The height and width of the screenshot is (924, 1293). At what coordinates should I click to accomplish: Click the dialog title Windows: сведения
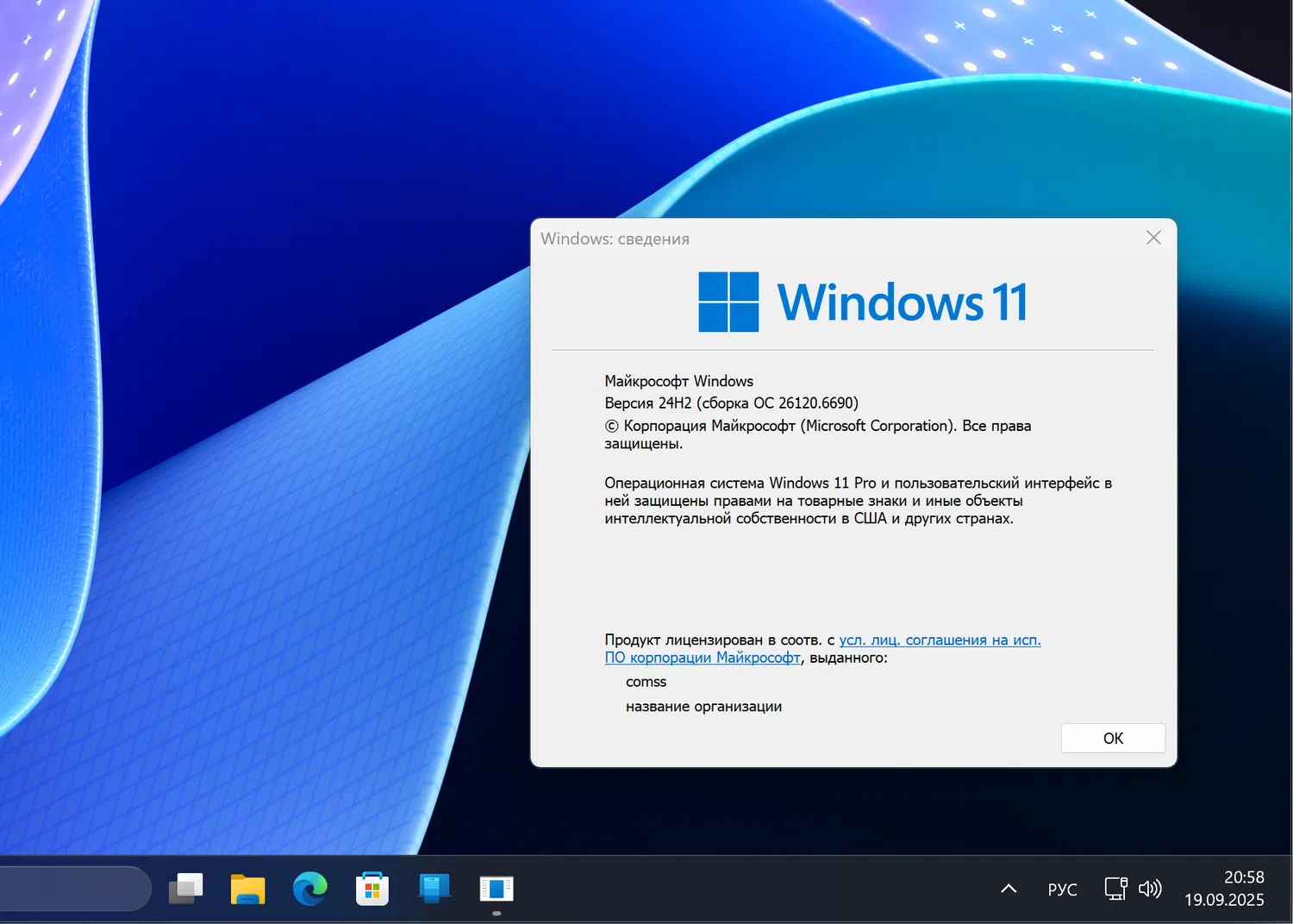point(615,239)
